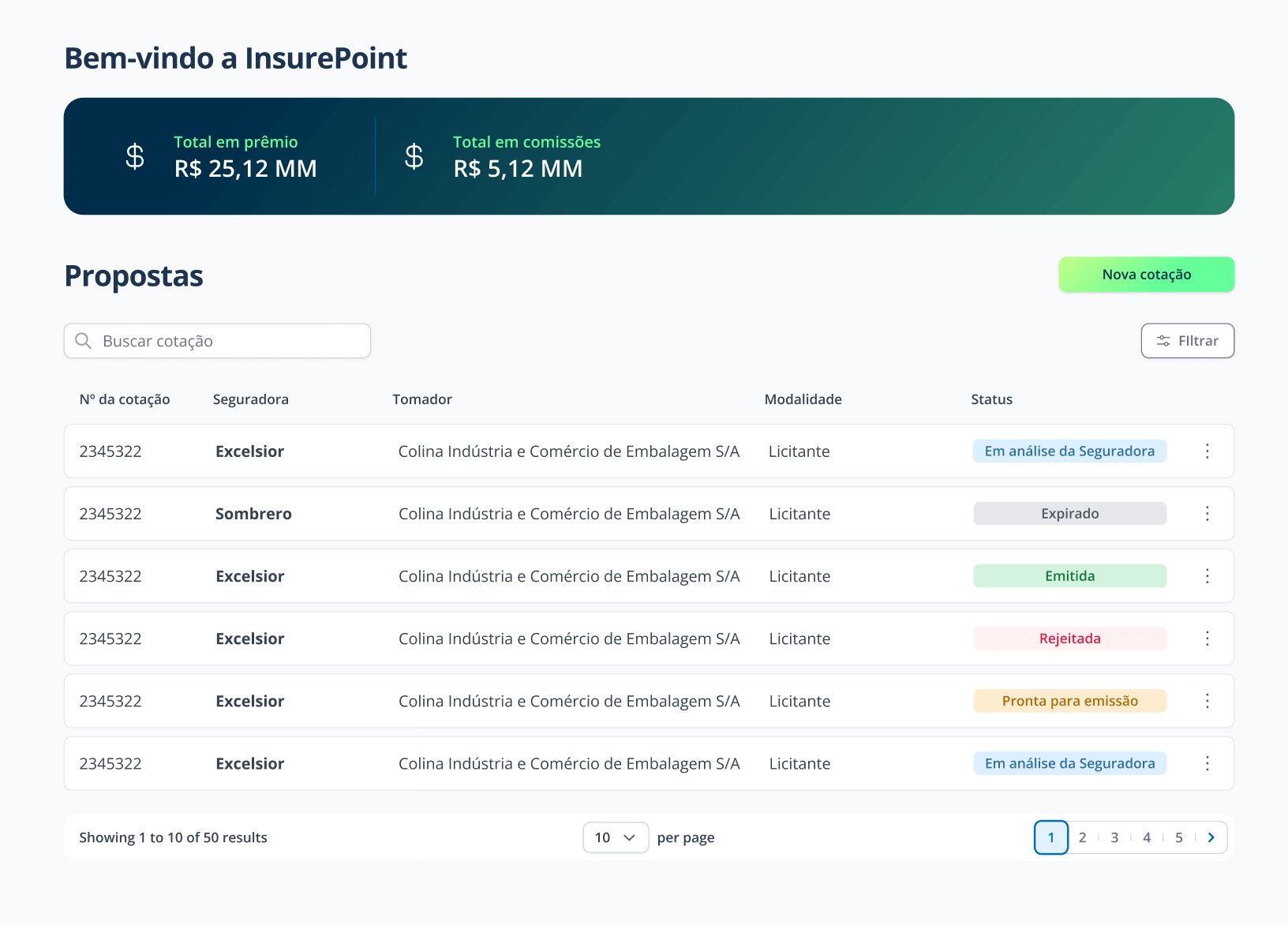Open the three-dot menu for the Pronta para emissão row

(1207, 701)
